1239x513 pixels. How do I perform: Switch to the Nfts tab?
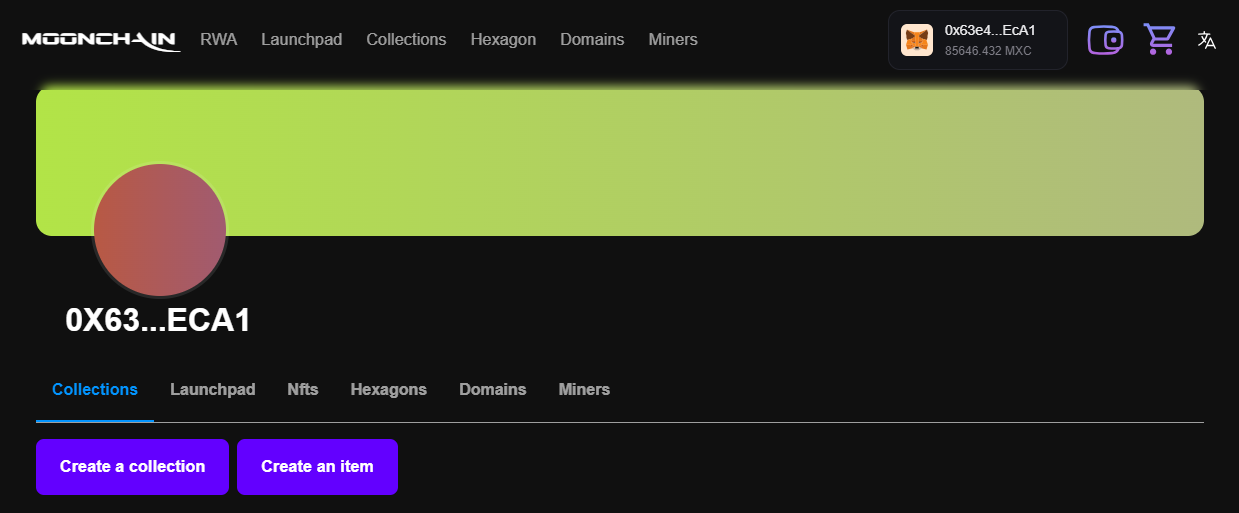(x=303, y=389)
